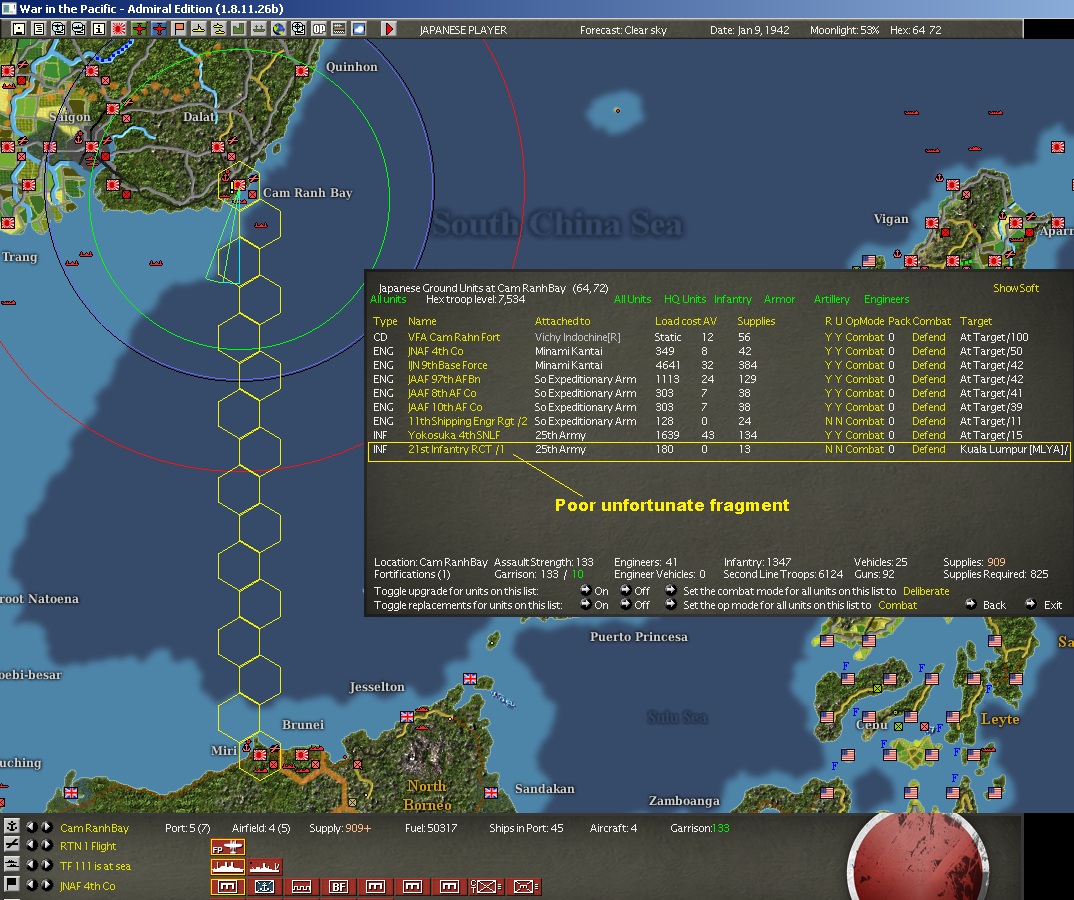Click the Back button
The width and height of the screenshot is (1074, 900).
point(986,605)
